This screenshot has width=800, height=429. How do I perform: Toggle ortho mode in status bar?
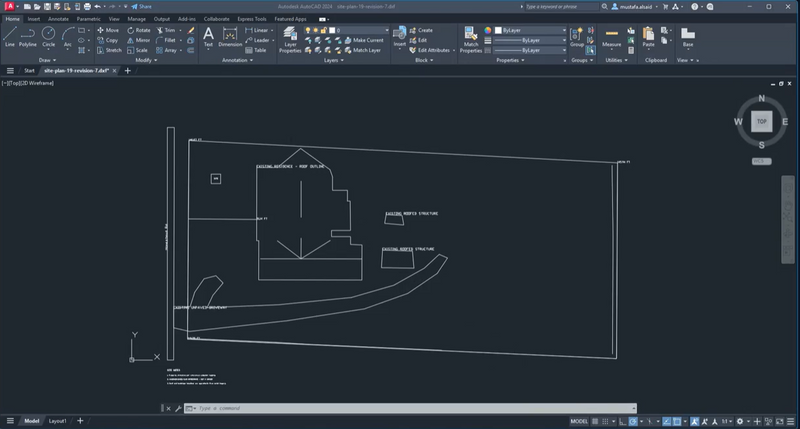(622, 421)
